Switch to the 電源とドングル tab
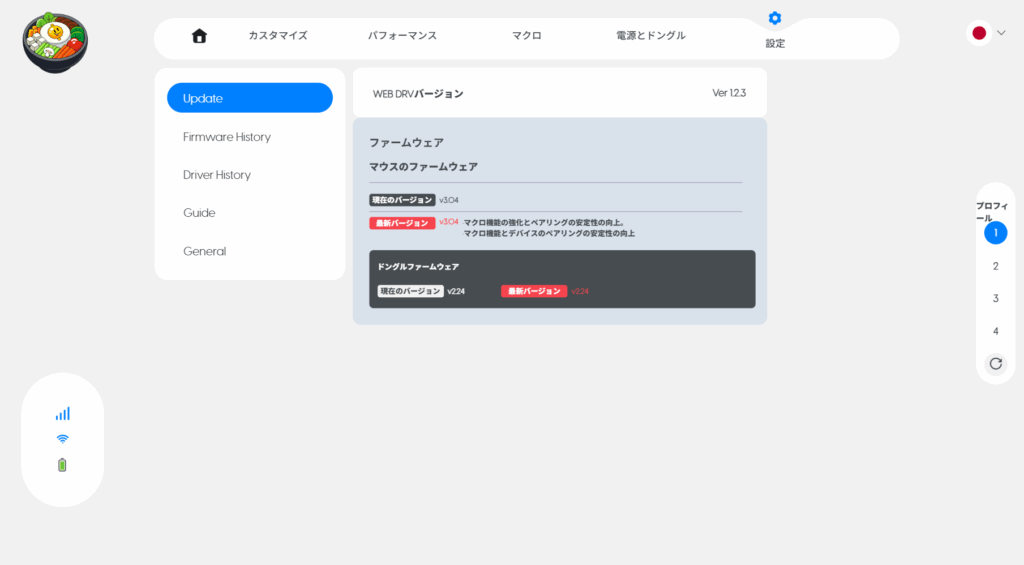 (651, 36)
